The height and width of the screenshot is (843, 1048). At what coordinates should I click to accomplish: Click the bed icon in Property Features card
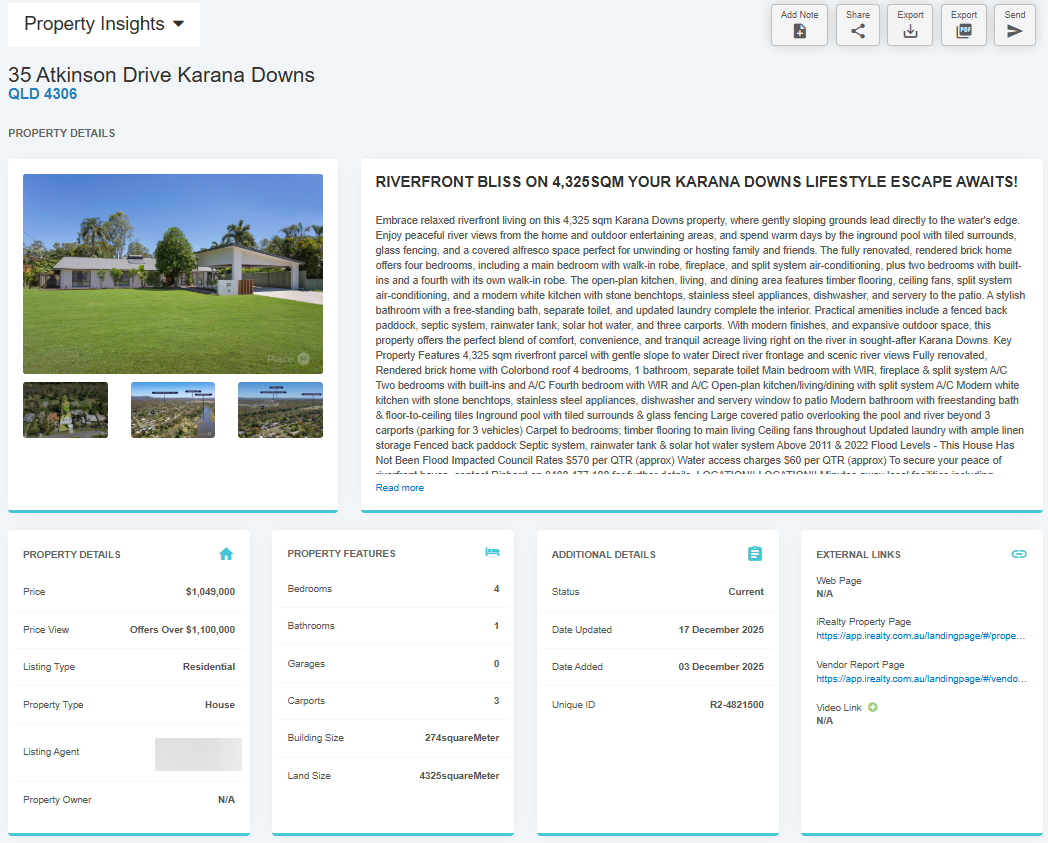492,552
